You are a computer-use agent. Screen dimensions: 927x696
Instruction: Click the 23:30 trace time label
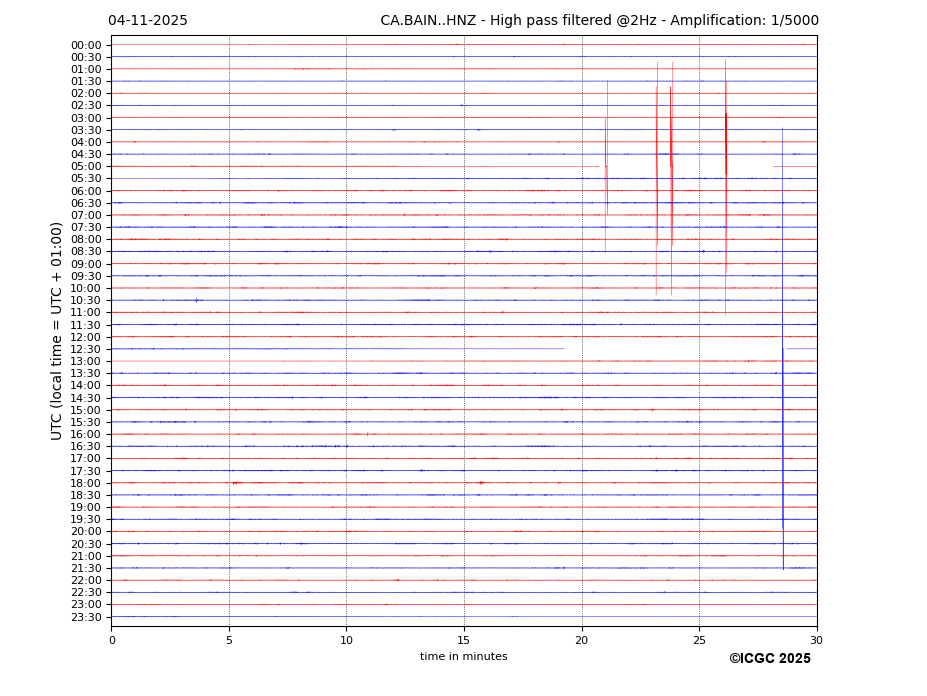pos(86,617)
